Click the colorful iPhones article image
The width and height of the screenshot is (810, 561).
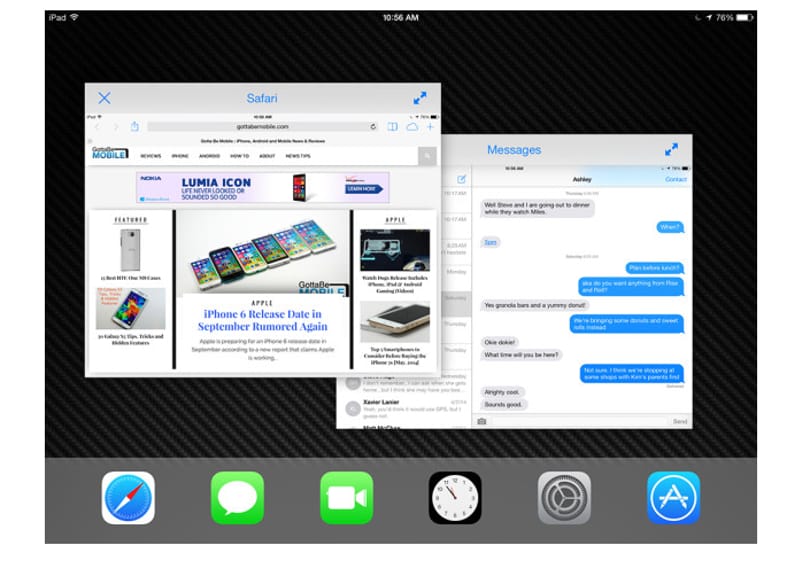(x=262, y=252)
